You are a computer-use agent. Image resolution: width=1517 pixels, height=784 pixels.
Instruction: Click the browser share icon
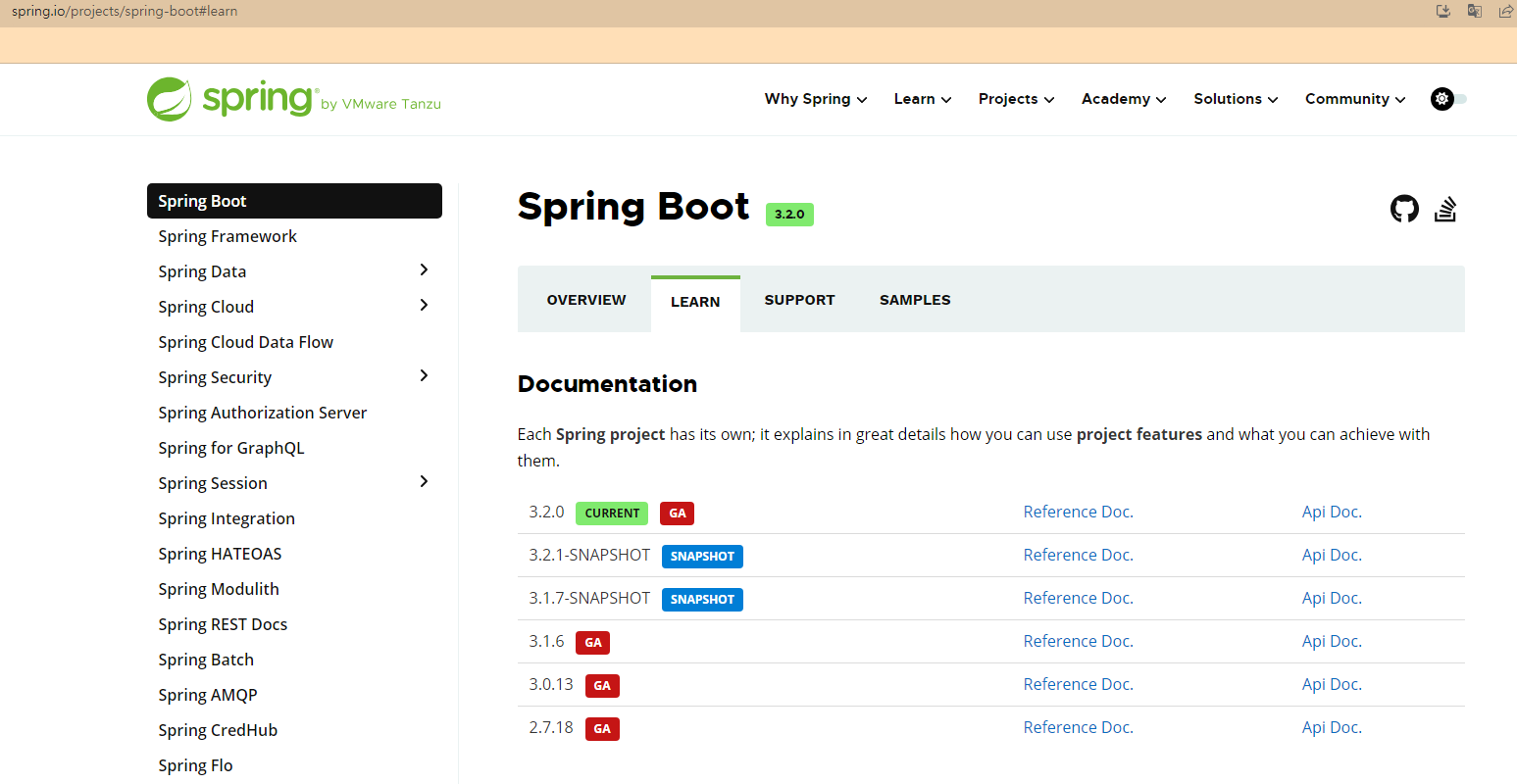[x=1505, y=12]
